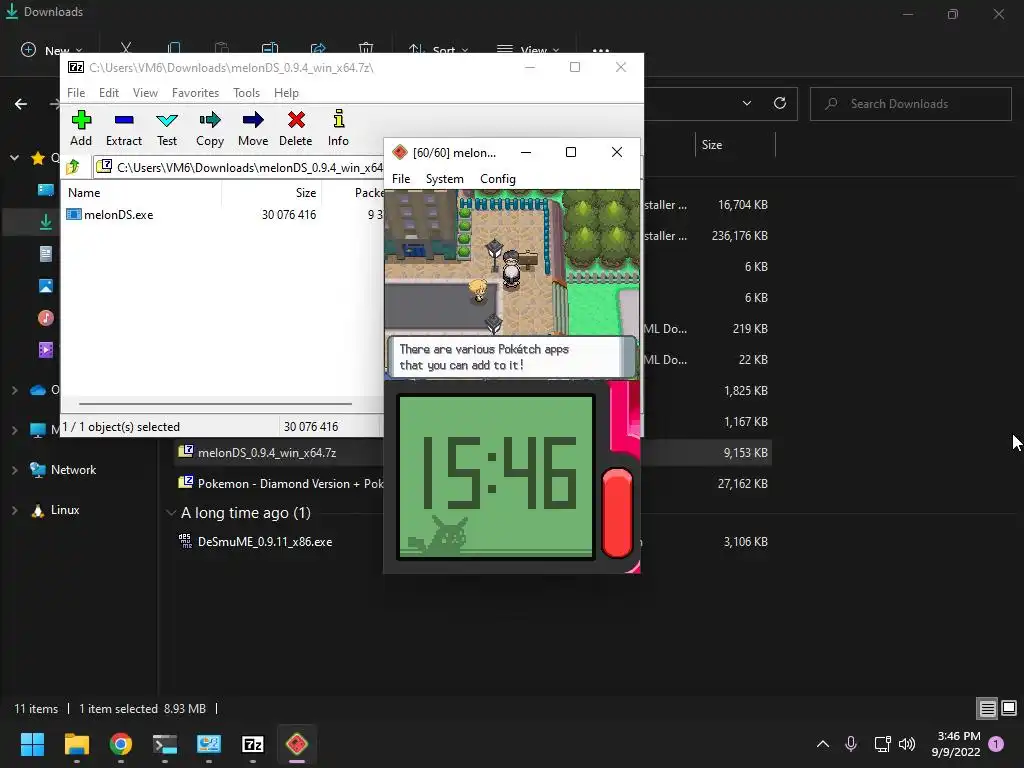Image resolution: width=1024 pixels, height=768 pixels.
Task: Show hidden system tray icons
Action: point(823,744)
